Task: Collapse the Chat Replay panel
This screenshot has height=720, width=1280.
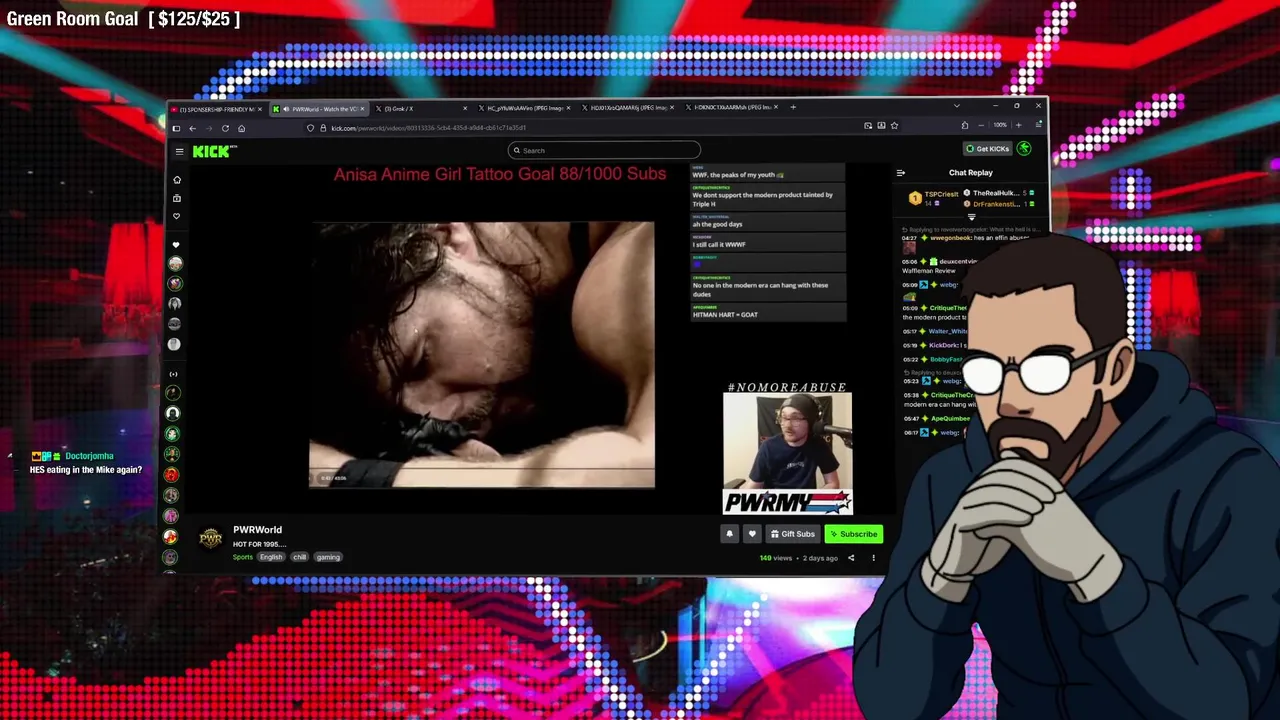Action: pyautogui.click(x=900, y=173)
